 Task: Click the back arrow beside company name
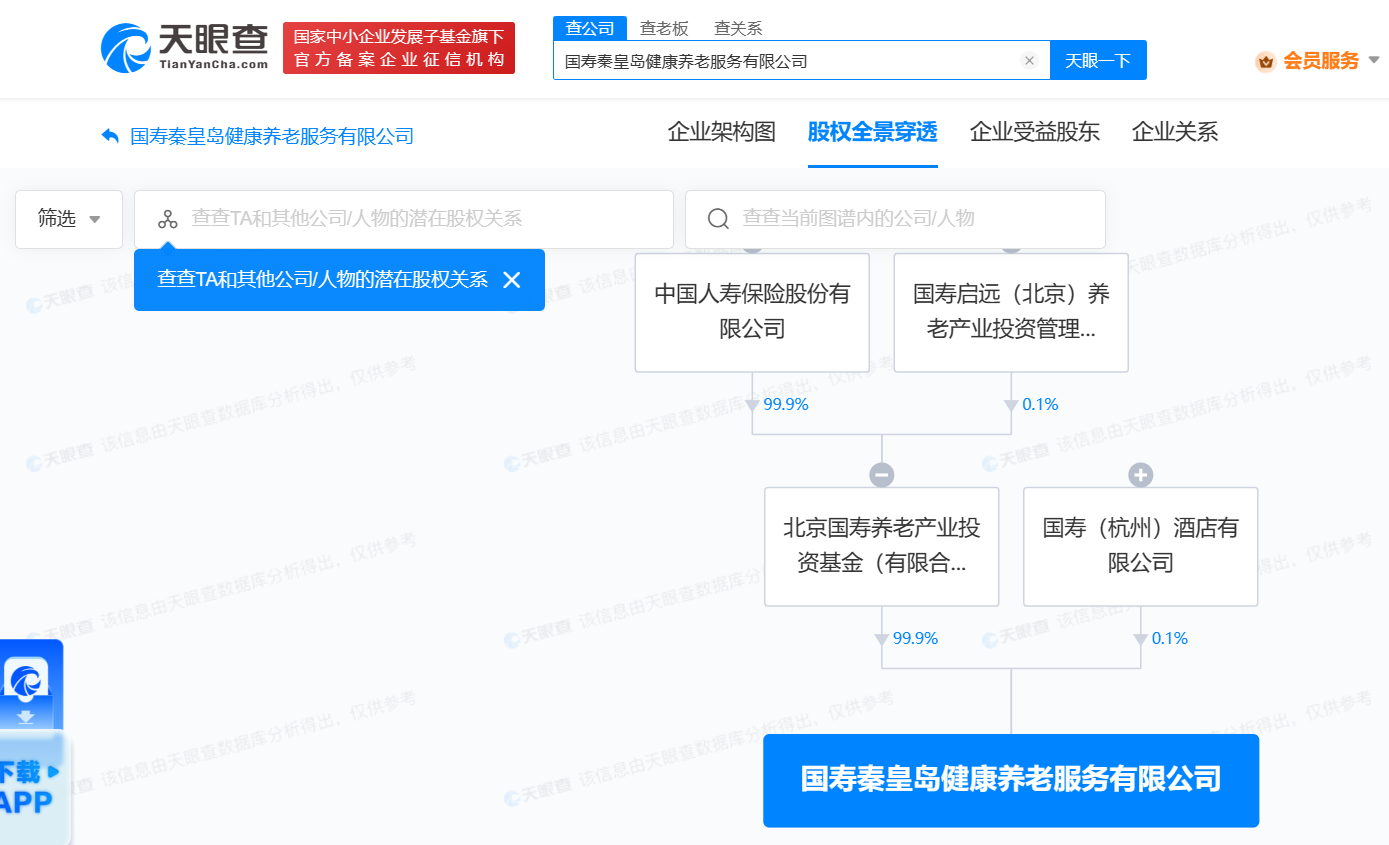tap(110, 136)
